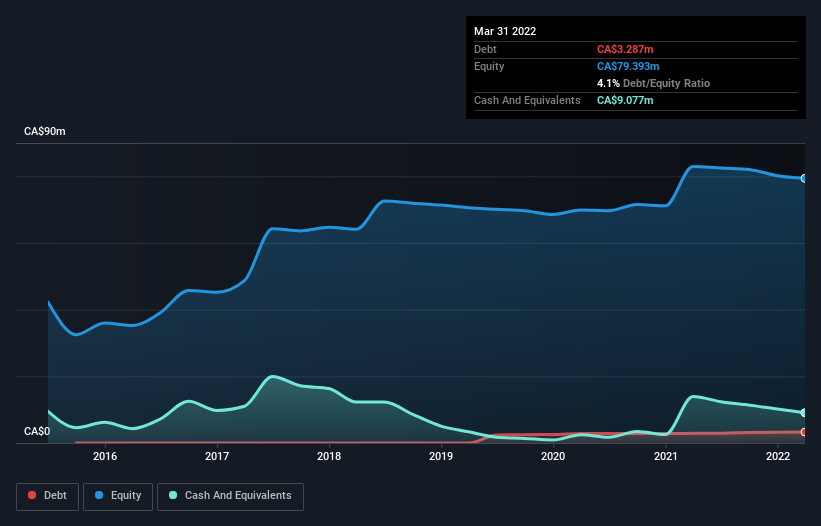The height and width of the screenshot is (526, 821).
Task: Click the CA$0 axis label
Action: pyautogui.click(x=37, y=431)
